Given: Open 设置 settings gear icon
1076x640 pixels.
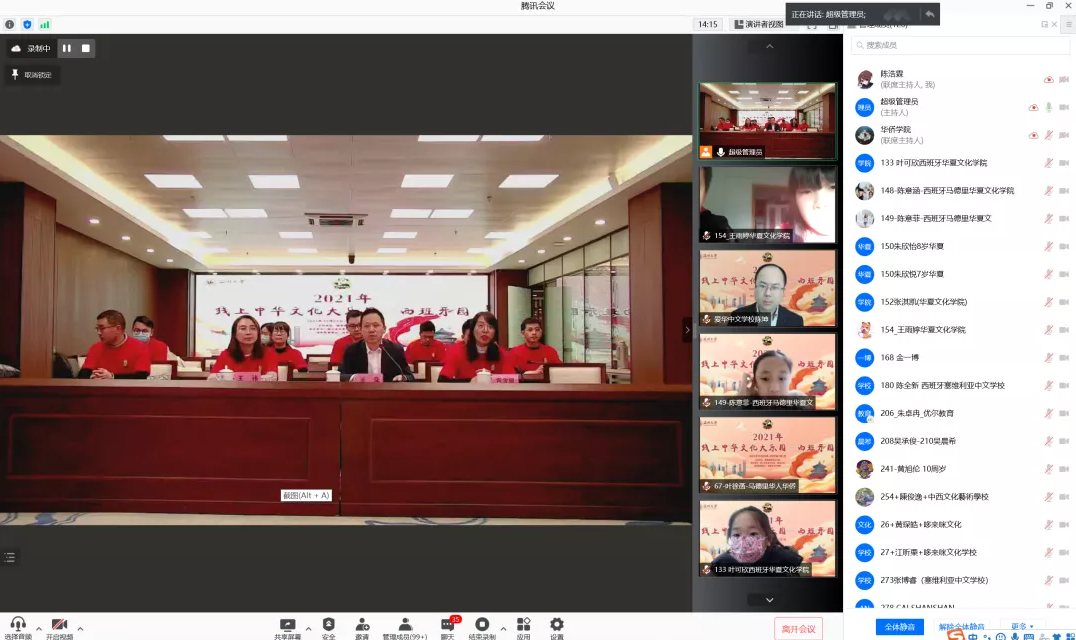Looking at the screenshot, I should 556,625.
